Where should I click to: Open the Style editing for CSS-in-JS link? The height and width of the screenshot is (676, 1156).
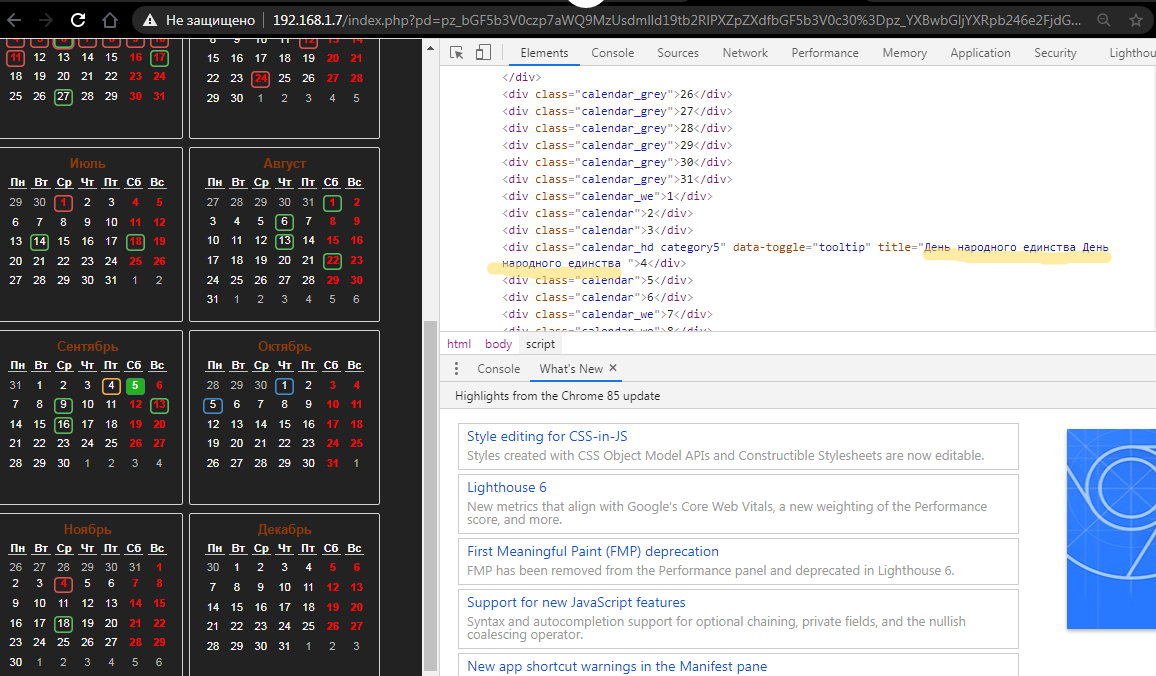point(547,437)
